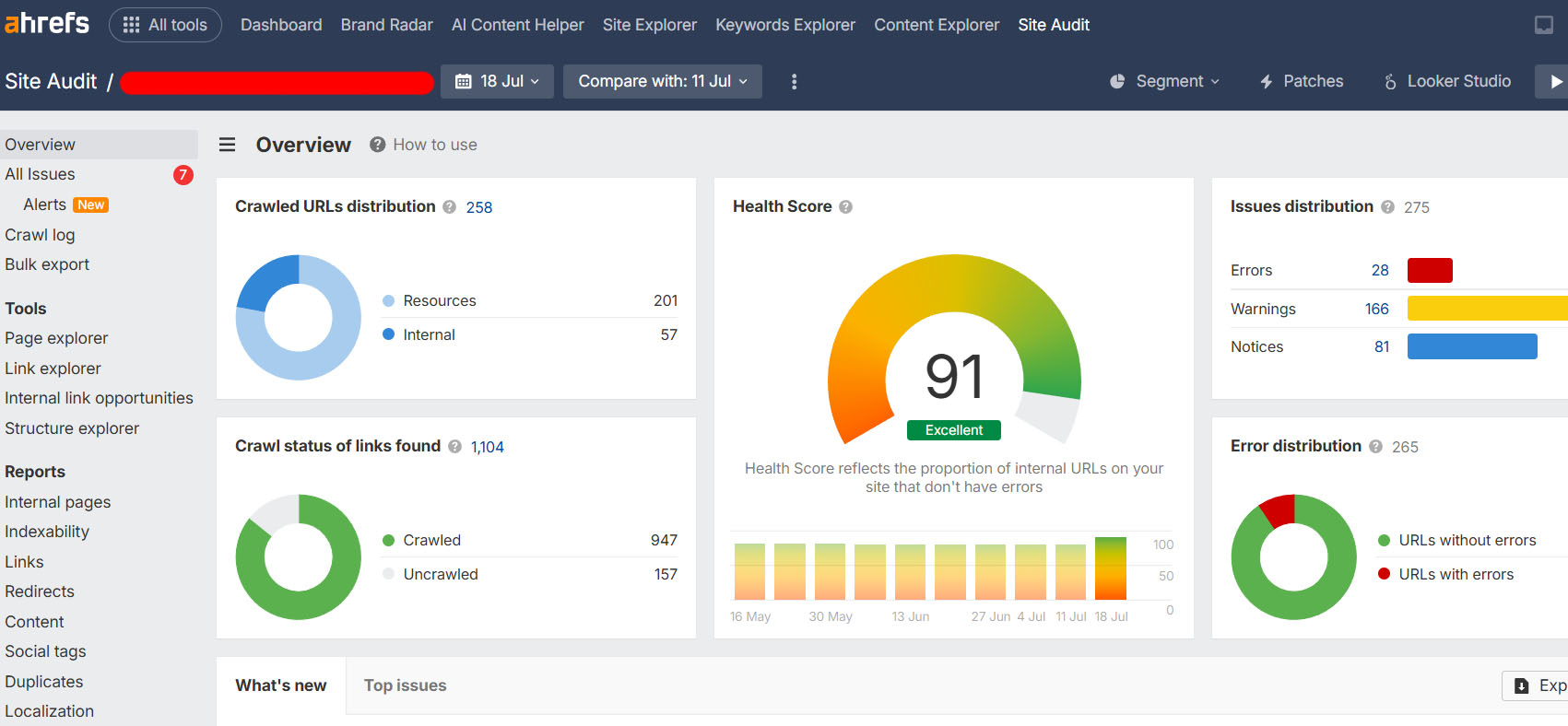Open Content report in sidebar
The image size is (1568, 726).
(x=34, y=622)
